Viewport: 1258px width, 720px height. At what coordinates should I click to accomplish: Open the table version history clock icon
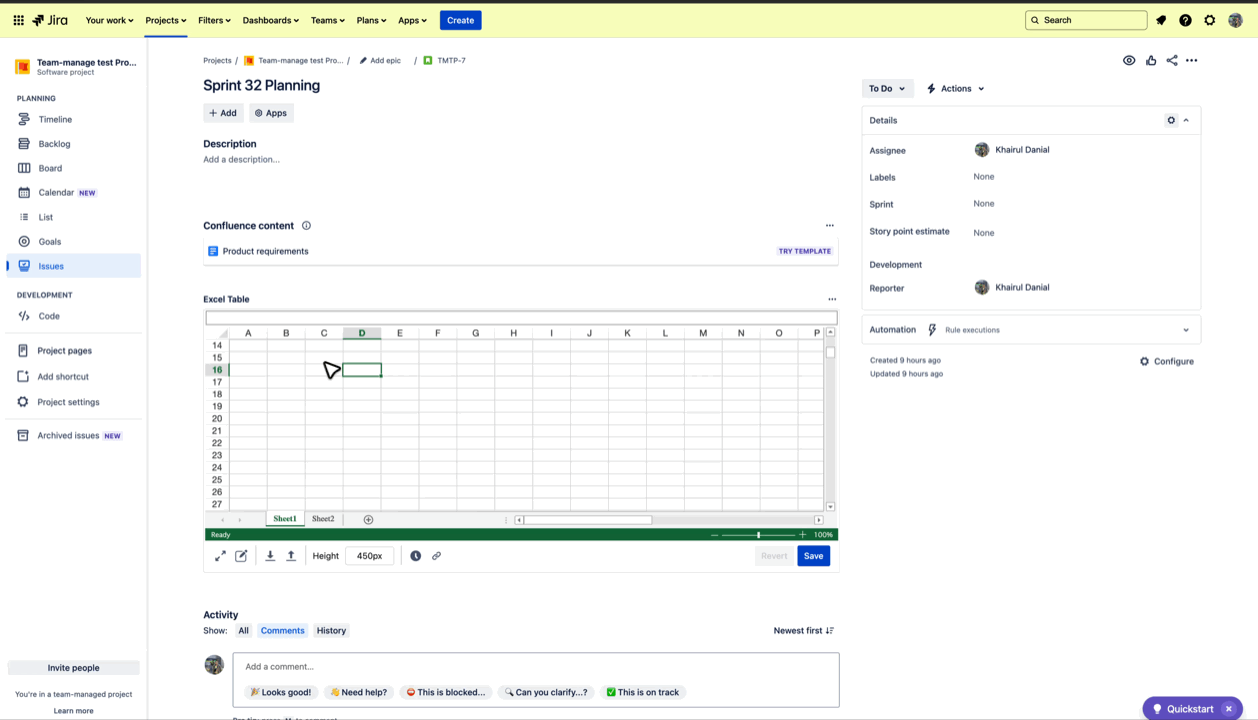(x=416, y=555)
